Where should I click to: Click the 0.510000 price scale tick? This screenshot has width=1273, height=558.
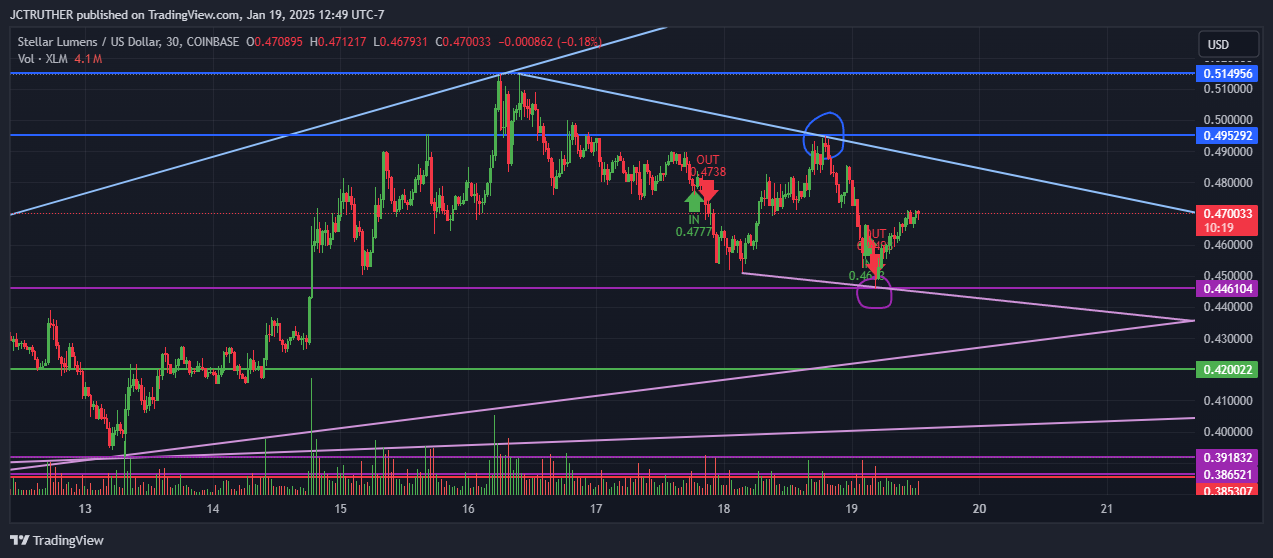coord(1227,89)
